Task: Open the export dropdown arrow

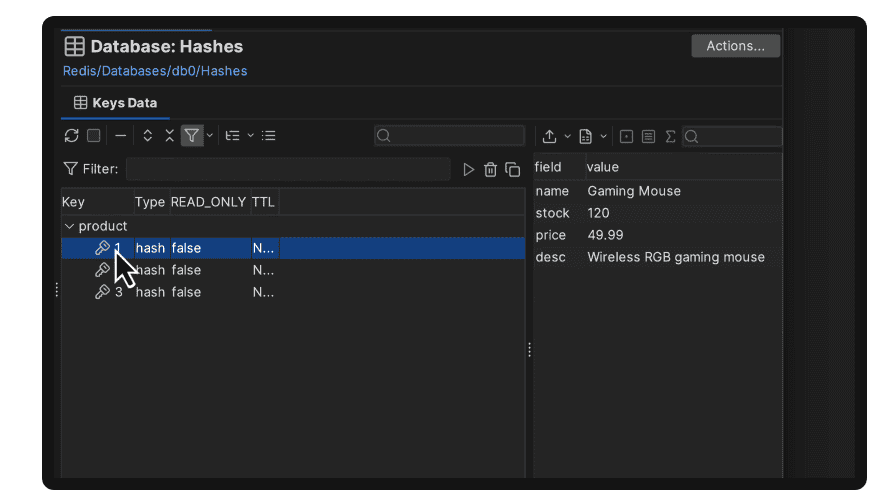Action: [x=567, y=136]
